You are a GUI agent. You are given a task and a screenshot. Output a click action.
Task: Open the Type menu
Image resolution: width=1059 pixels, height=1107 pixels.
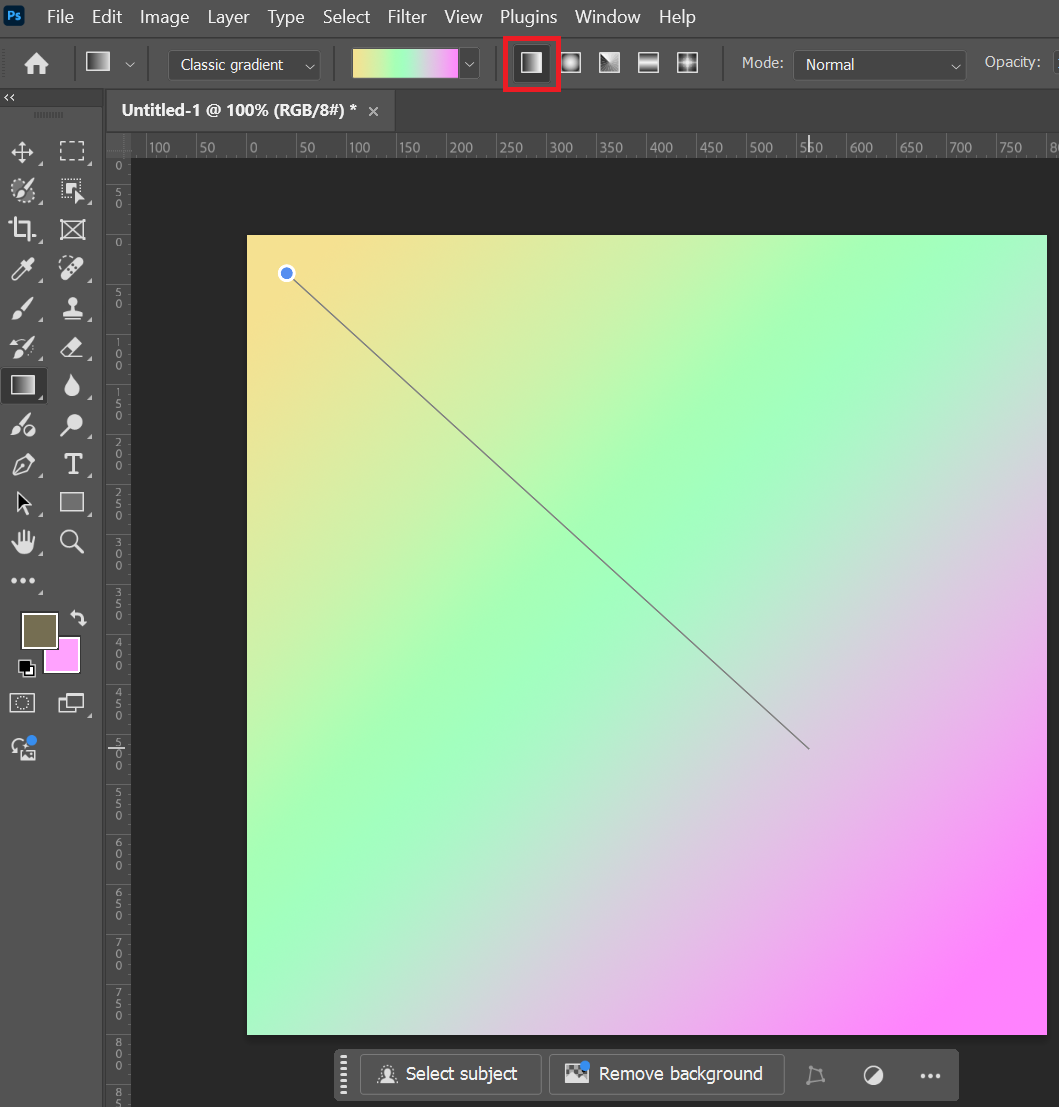[286, 17]
